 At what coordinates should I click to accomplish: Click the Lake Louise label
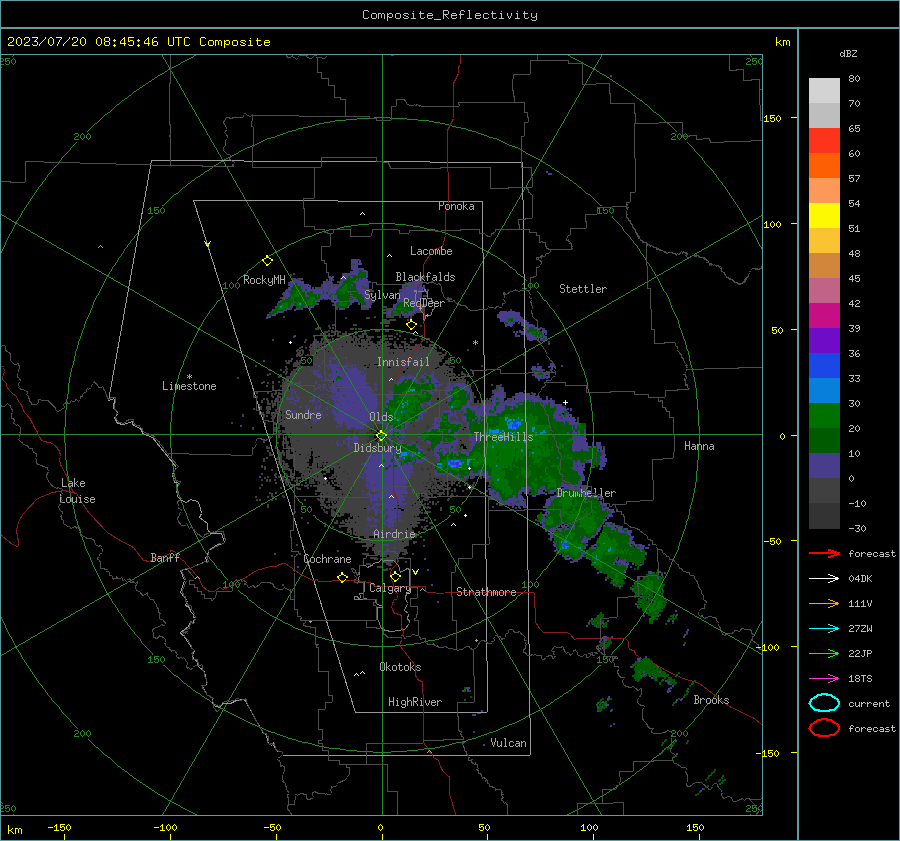[77, 491]
